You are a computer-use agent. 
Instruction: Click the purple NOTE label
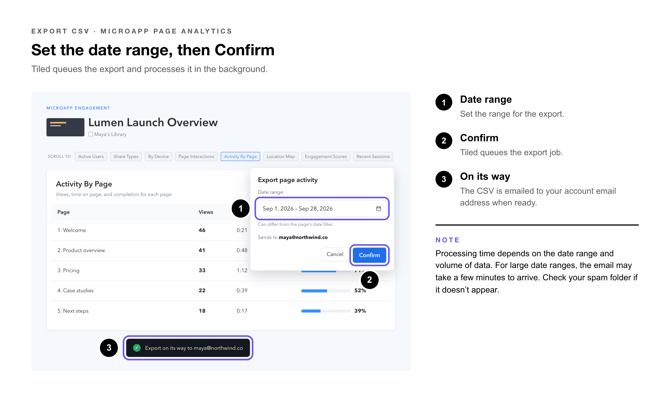click(447, 240)
